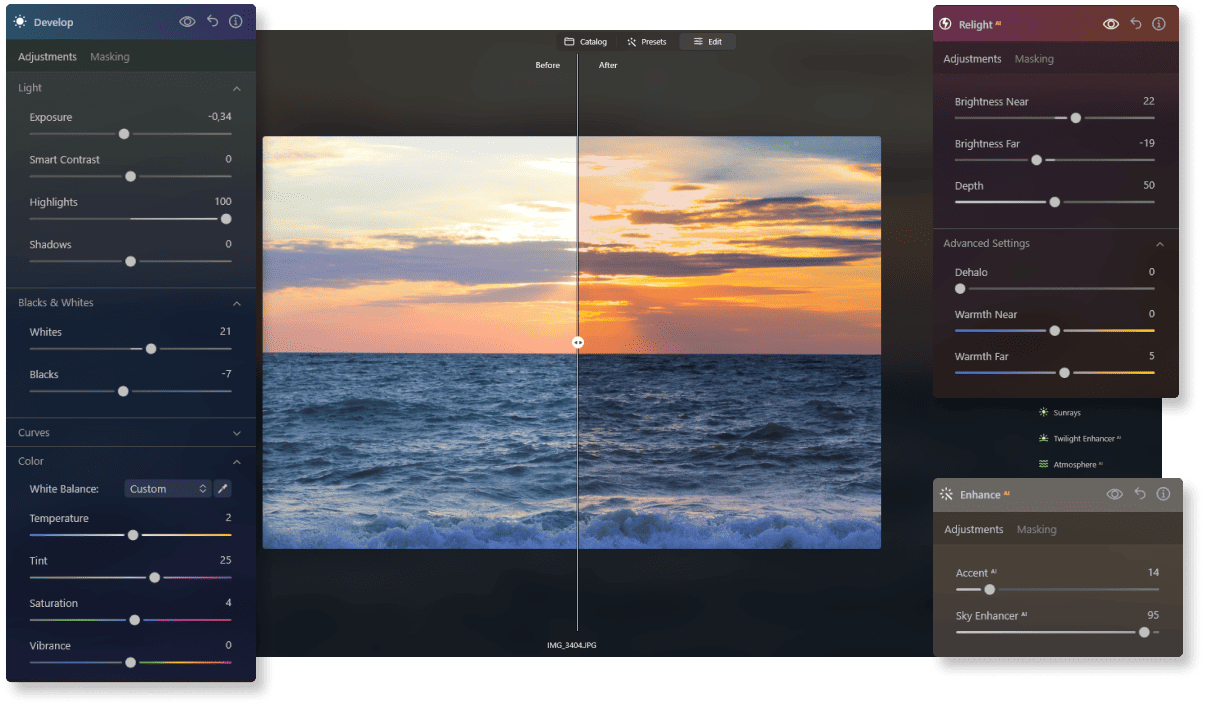Click the White Balance eyedropper icon

tap(222, 488)
